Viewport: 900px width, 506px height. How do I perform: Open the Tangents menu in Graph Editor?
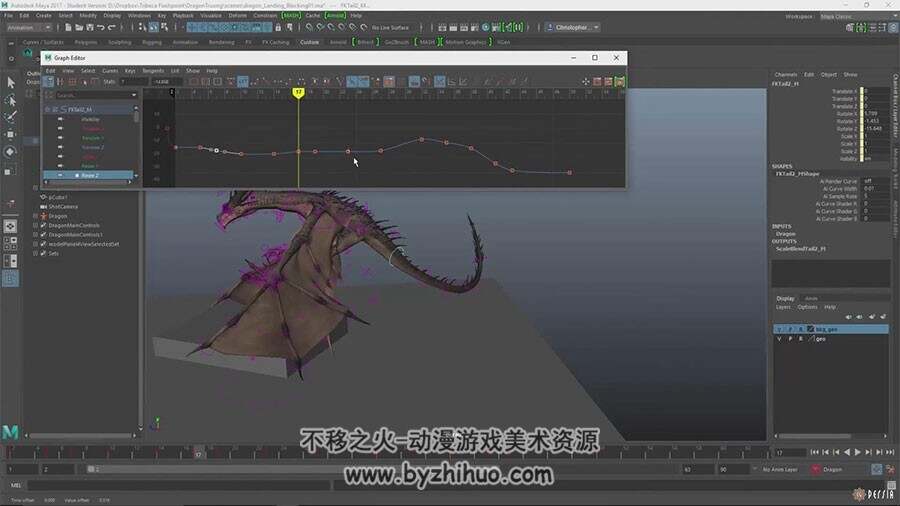click(x=153, y=71)
